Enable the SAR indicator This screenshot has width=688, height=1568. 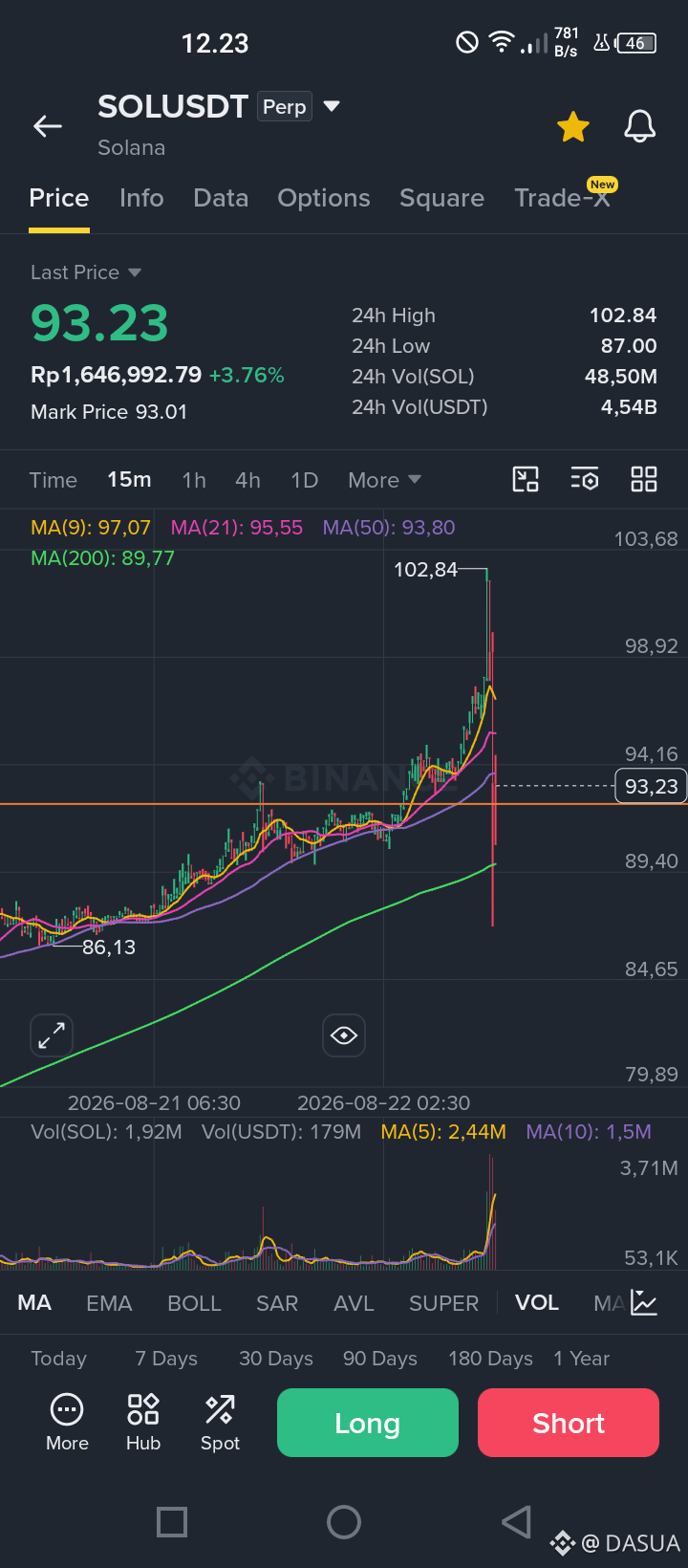tap(277, 1303)
